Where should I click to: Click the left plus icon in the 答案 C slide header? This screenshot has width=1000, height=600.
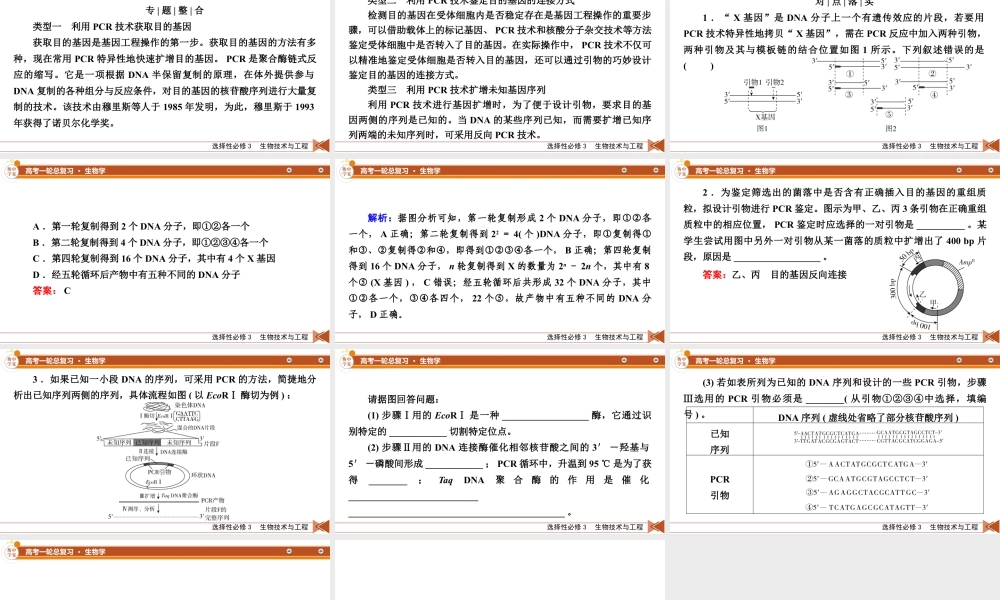(289, 170)
